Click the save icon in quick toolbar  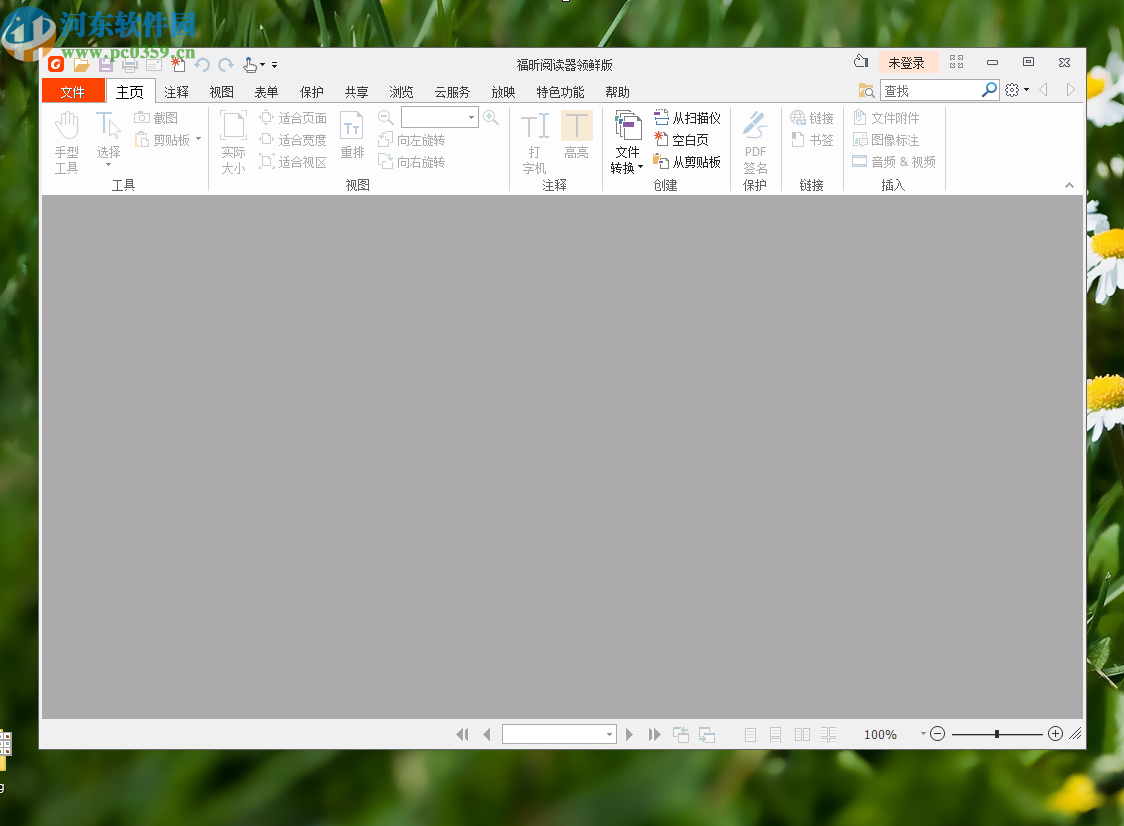(x=106, y=65)
